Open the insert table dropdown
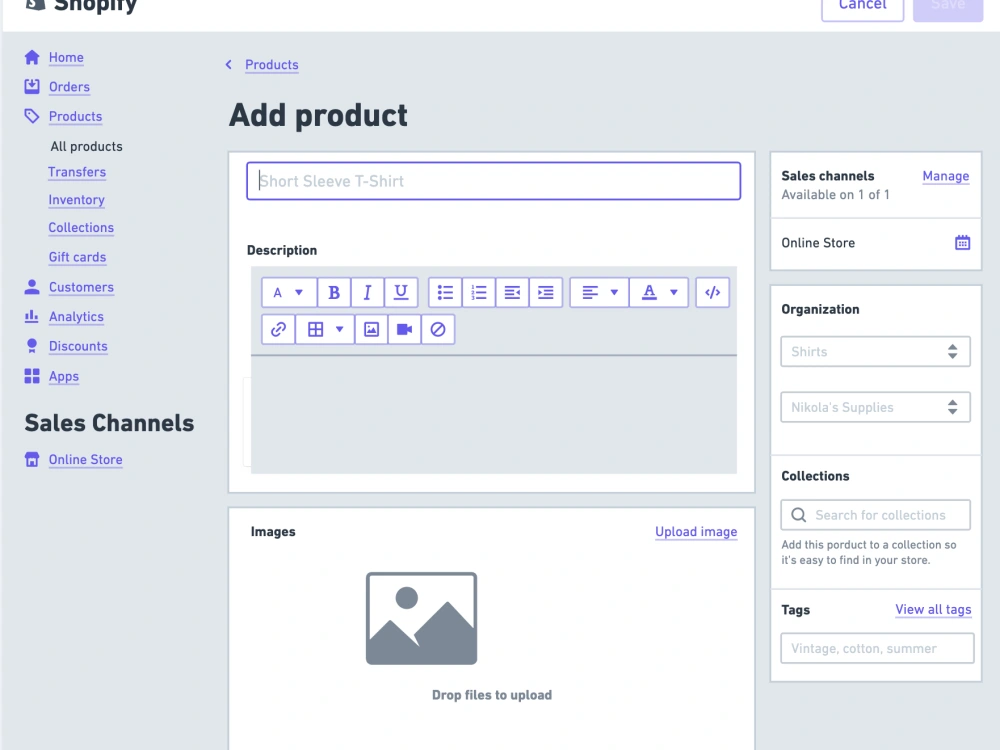 point(324,330)
